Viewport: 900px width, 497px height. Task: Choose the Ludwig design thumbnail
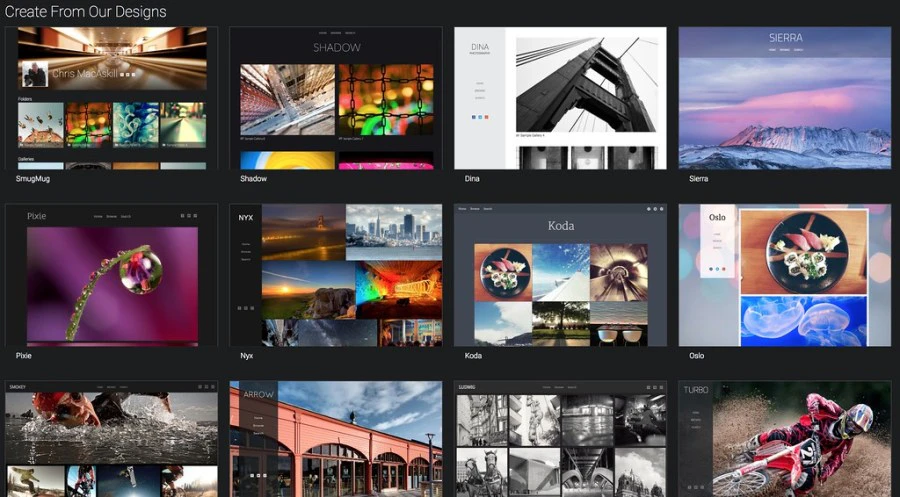pyautogui.click(x=560, y=438)
